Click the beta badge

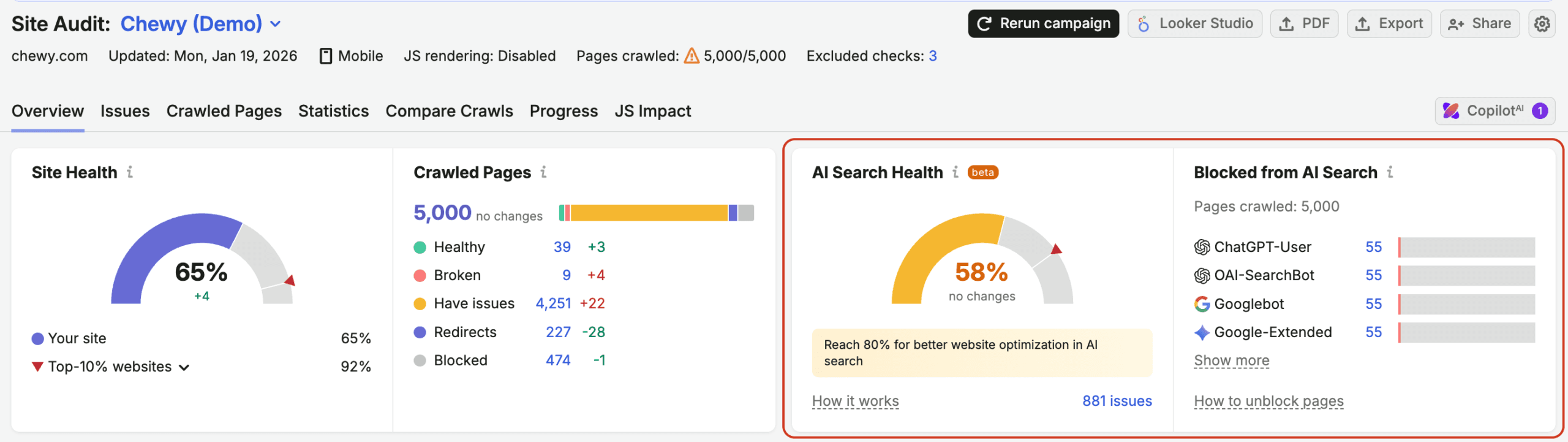coord(983,172)
